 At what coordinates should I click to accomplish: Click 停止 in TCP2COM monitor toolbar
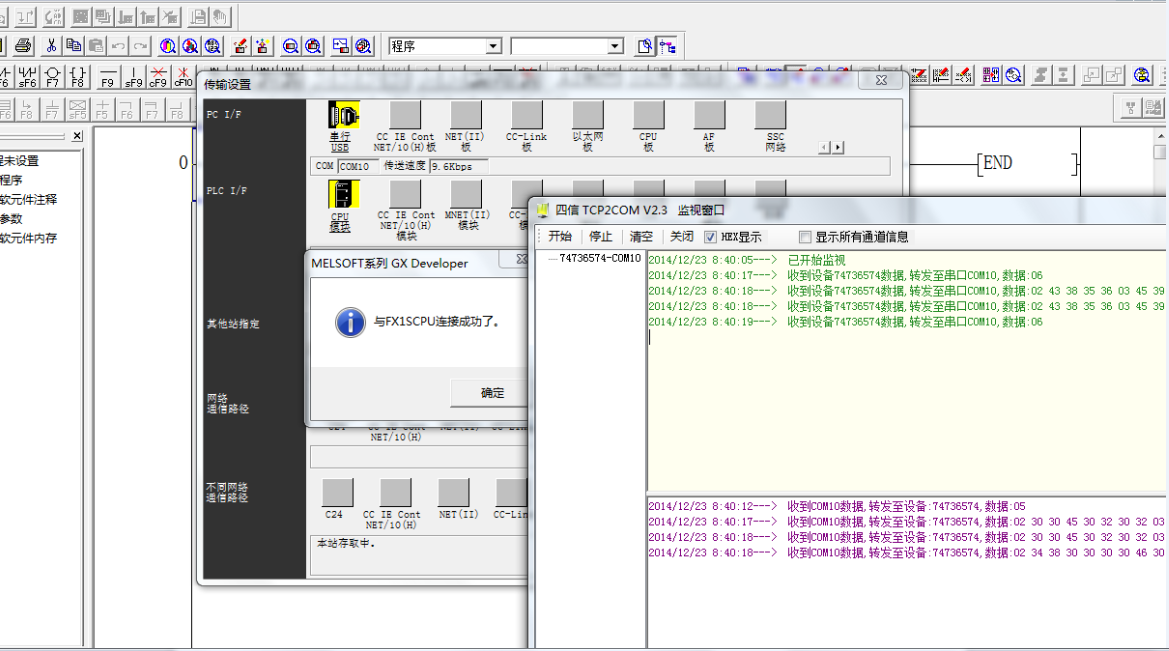tap(600, 236)
